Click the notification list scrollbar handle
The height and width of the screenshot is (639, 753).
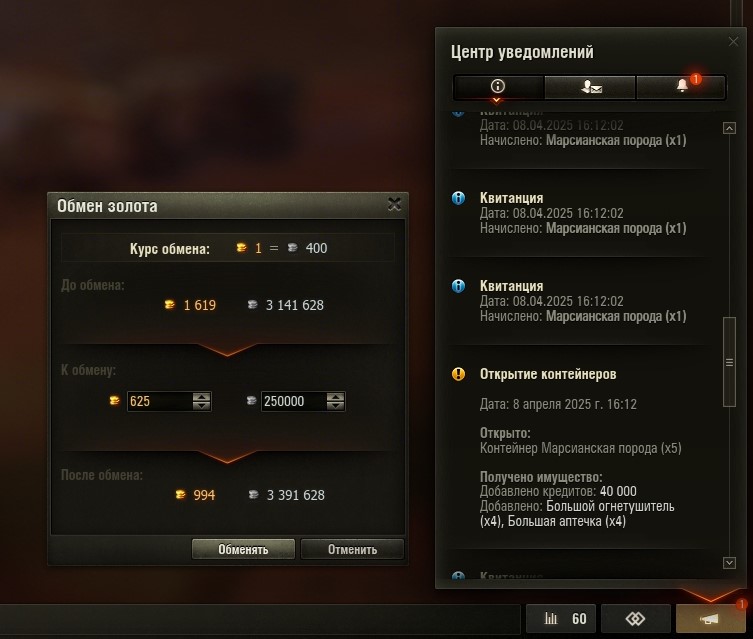pos(729,362)
